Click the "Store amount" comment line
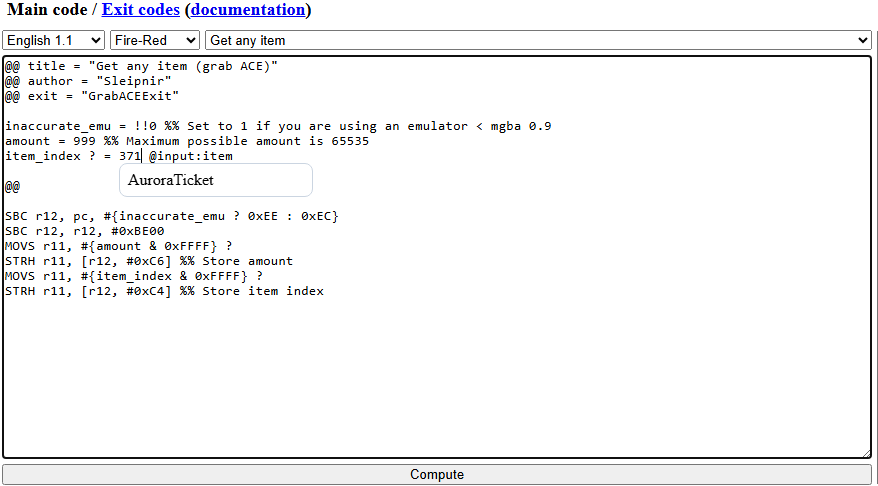Viewport: 878px width, 486px height. click(x=149, y=261)
